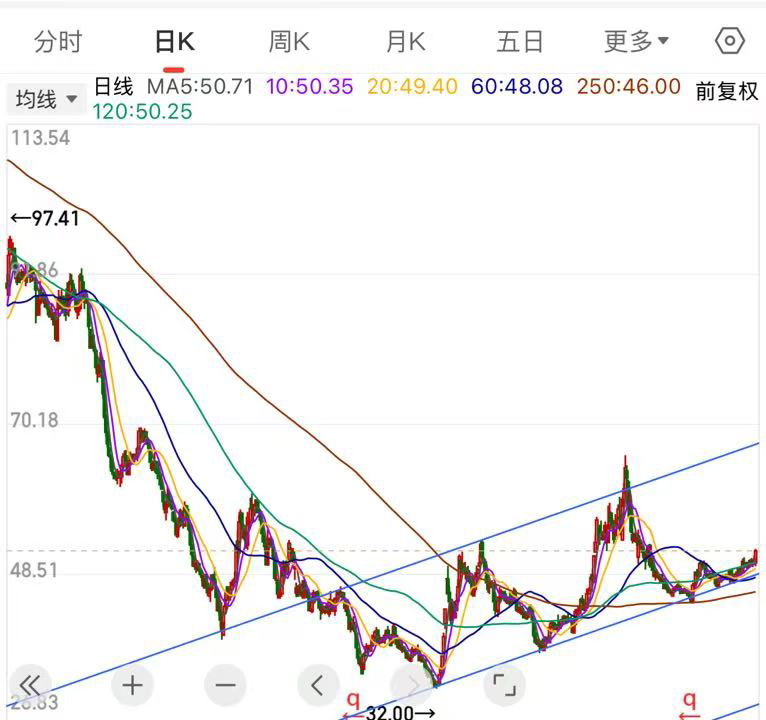
Task: Tap the MA5:50.71 indicator value
Action: point(200,87)
